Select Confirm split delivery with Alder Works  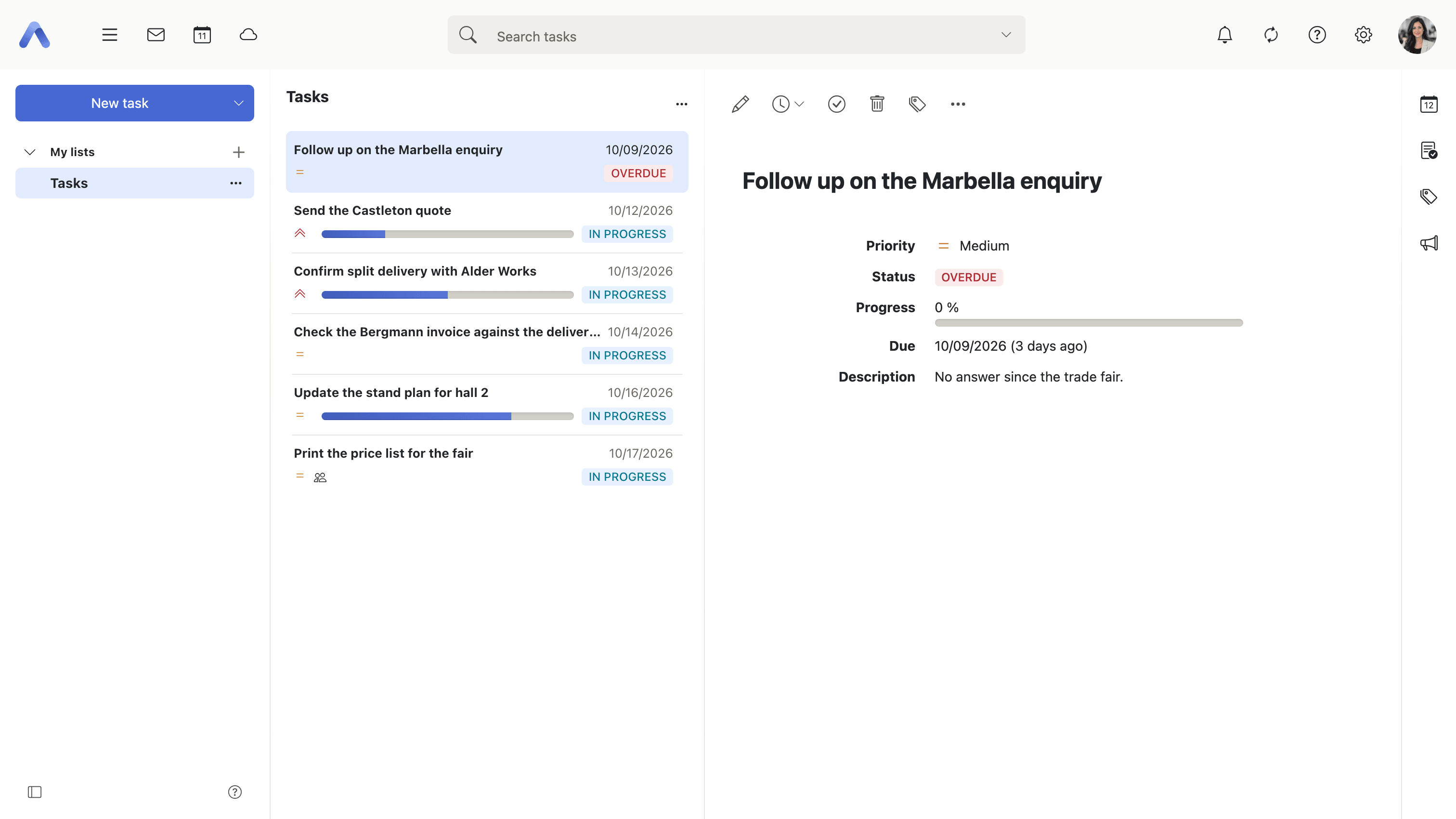pos(487,283)
